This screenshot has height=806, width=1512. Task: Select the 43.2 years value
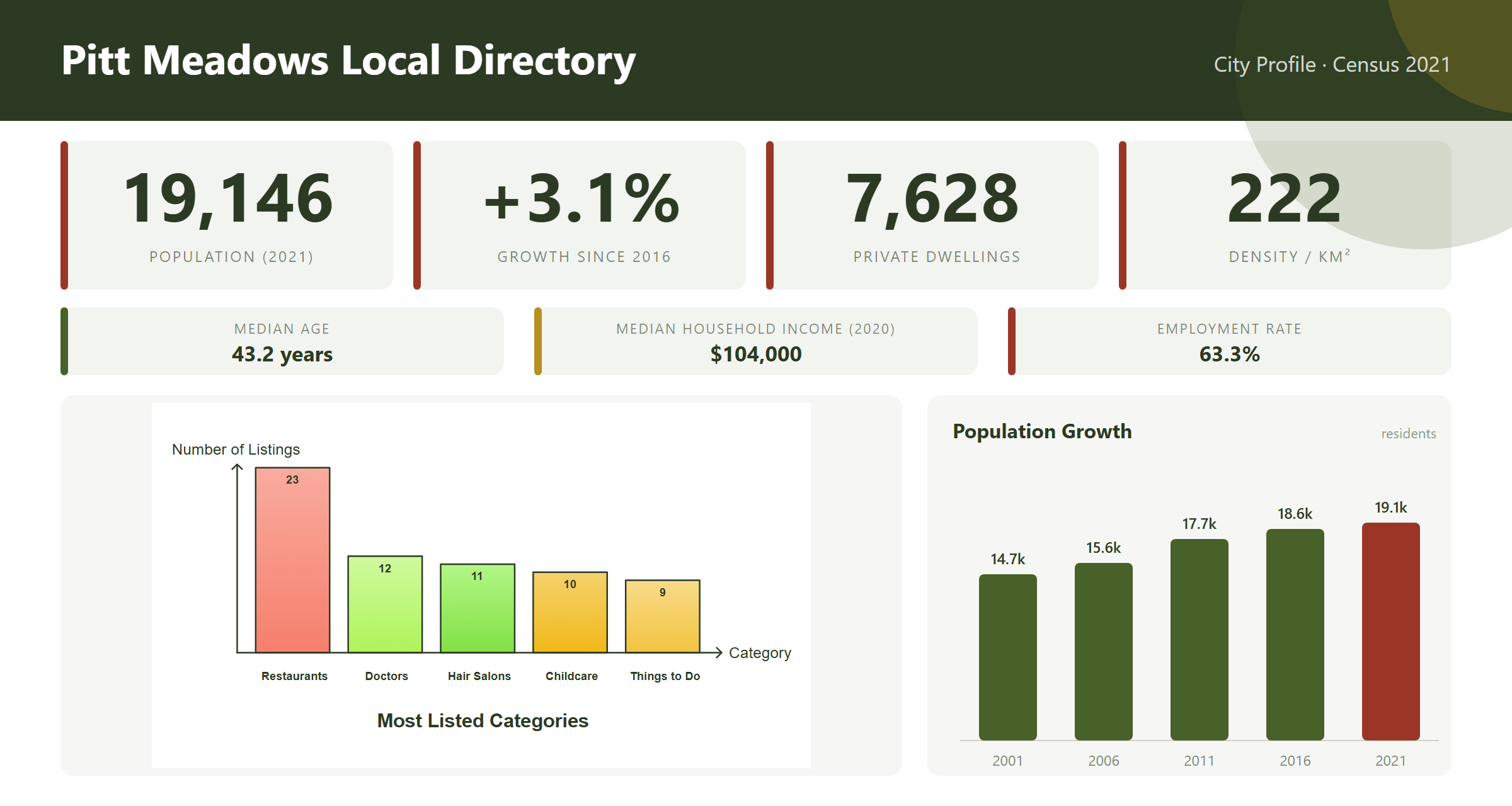282,354
